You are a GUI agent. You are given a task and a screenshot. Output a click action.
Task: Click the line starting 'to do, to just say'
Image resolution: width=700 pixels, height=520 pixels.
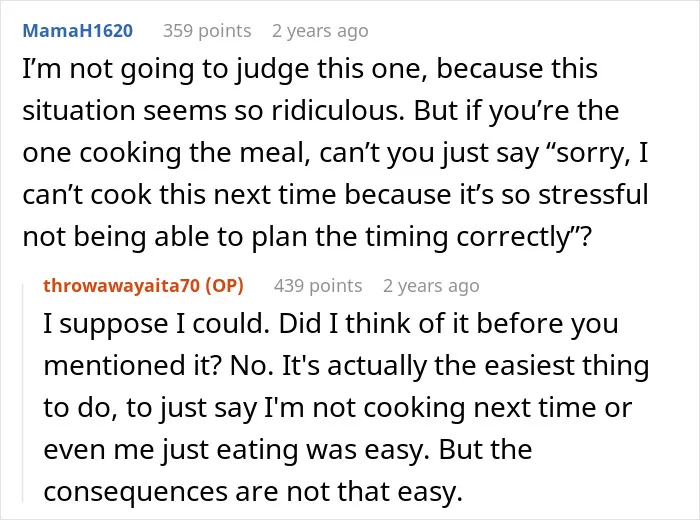[338, 408]
